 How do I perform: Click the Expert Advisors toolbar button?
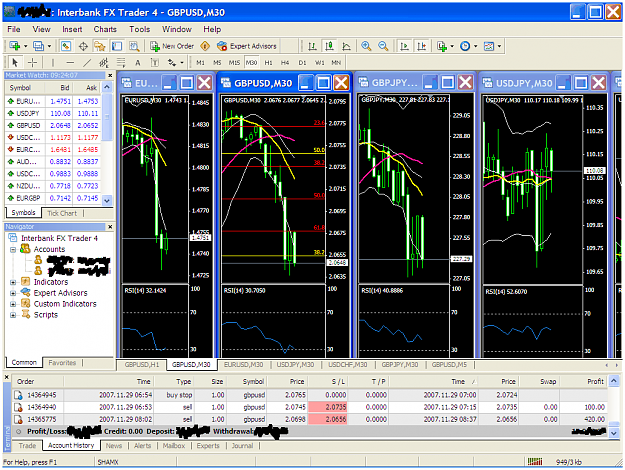pyautogui.click(x=247, y=46)
